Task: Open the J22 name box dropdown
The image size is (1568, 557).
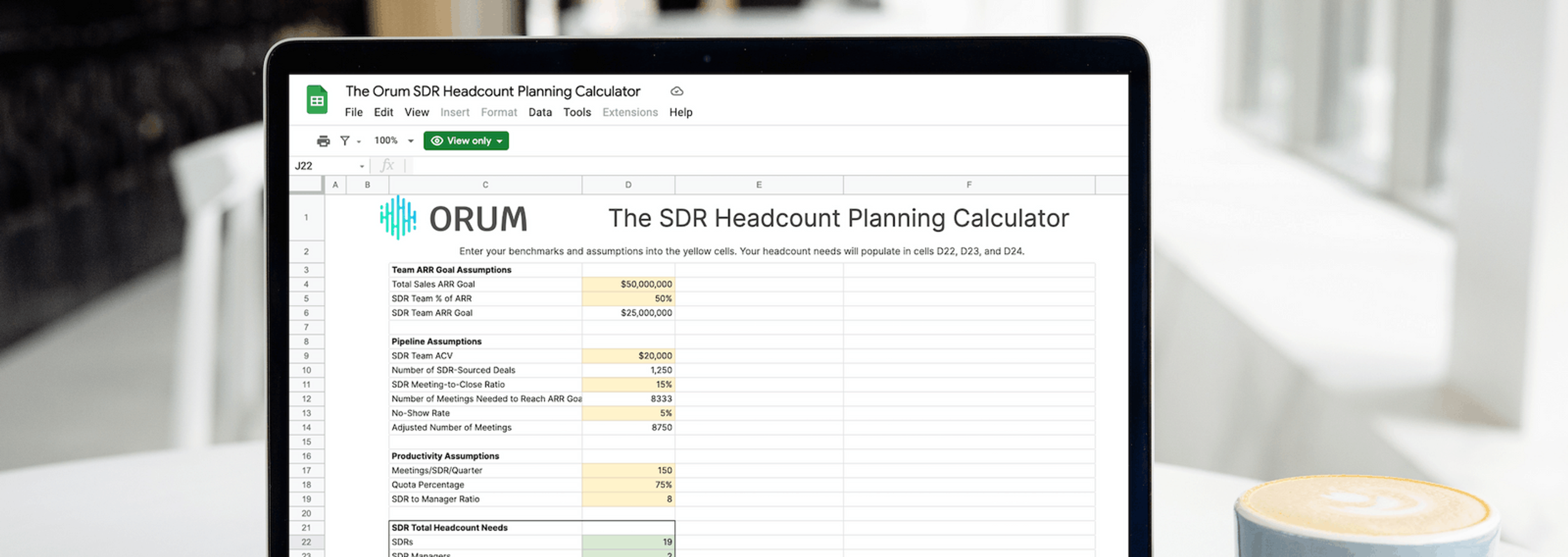Action: click(x=361, y=166)
